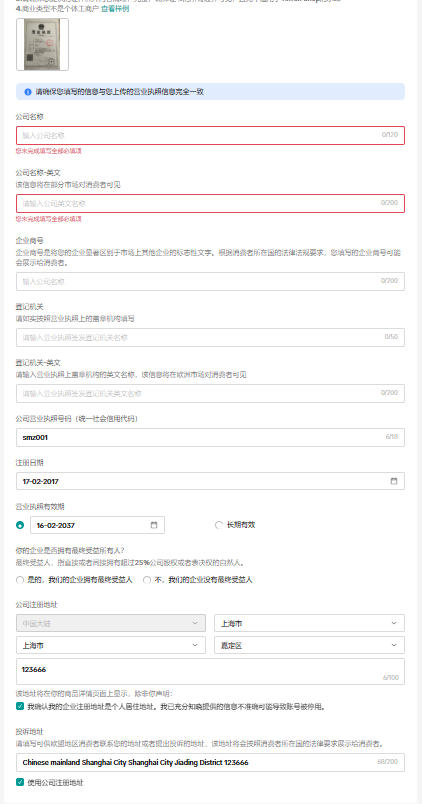Toggle 使用公司注册地址 checkbox

click(x=20, y=782)
